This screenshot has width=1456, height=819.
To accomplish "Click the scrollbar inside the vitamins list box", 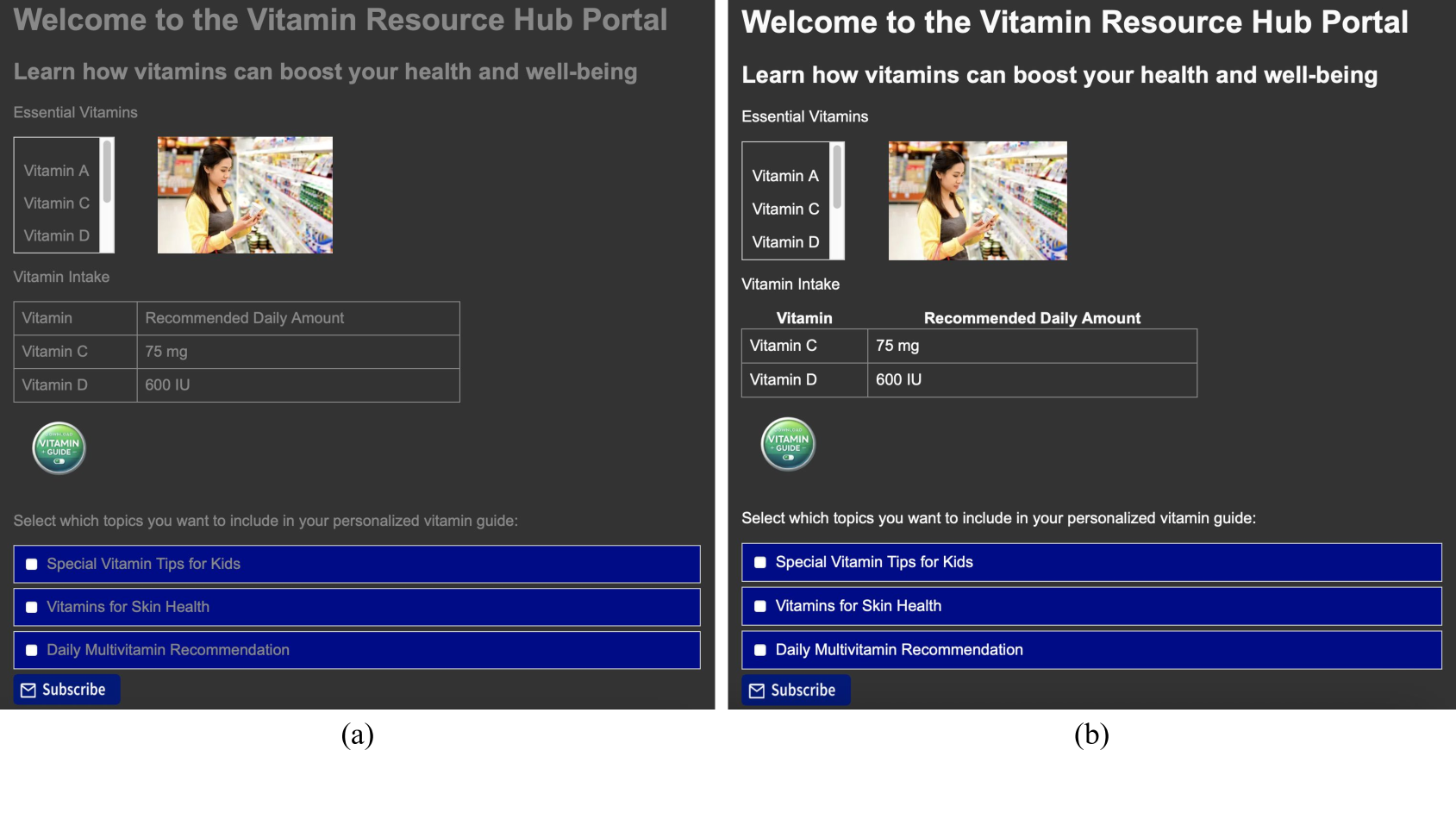I will (108, 172).
